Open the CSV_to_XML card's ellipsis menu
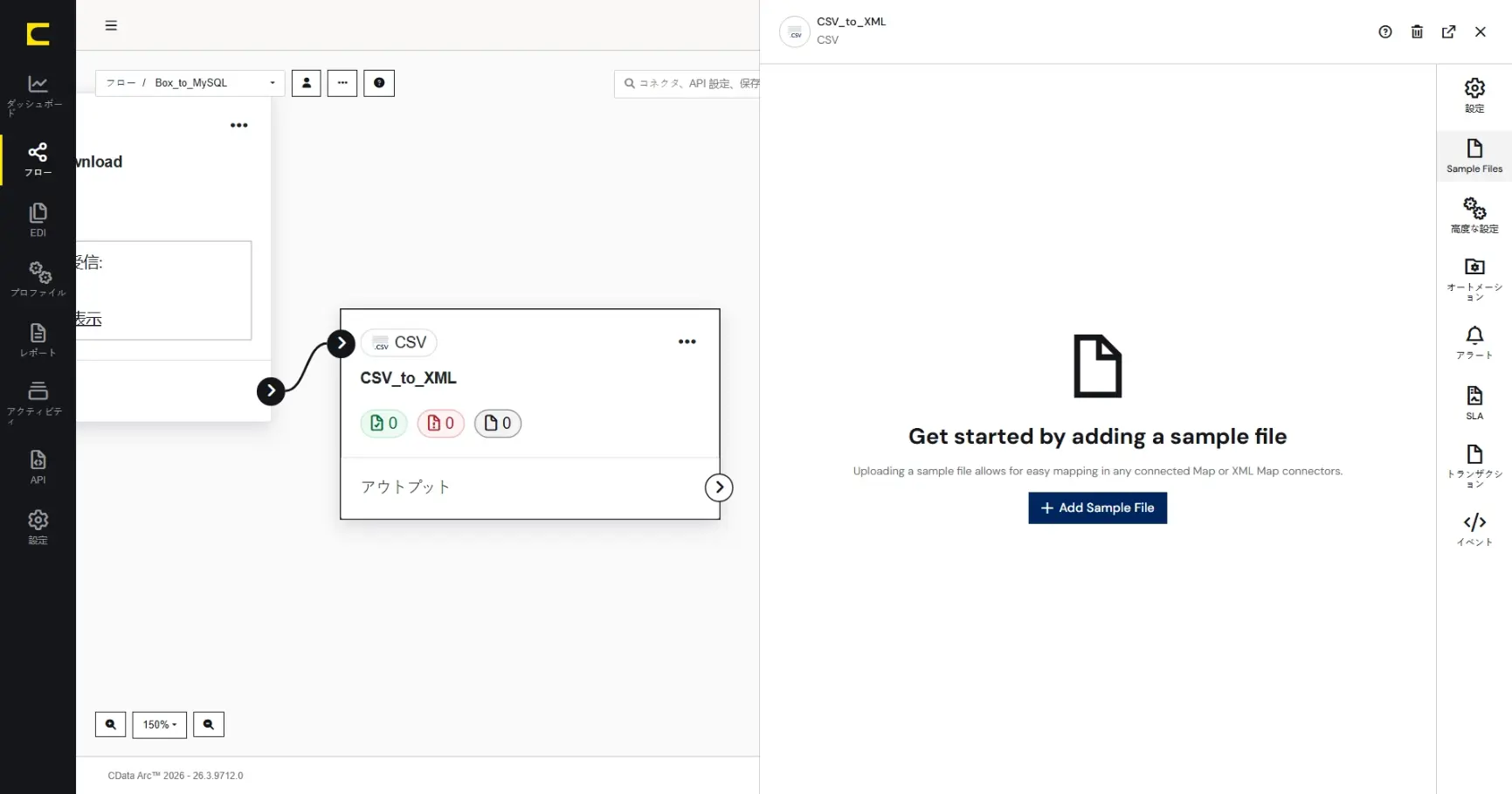 687,342
